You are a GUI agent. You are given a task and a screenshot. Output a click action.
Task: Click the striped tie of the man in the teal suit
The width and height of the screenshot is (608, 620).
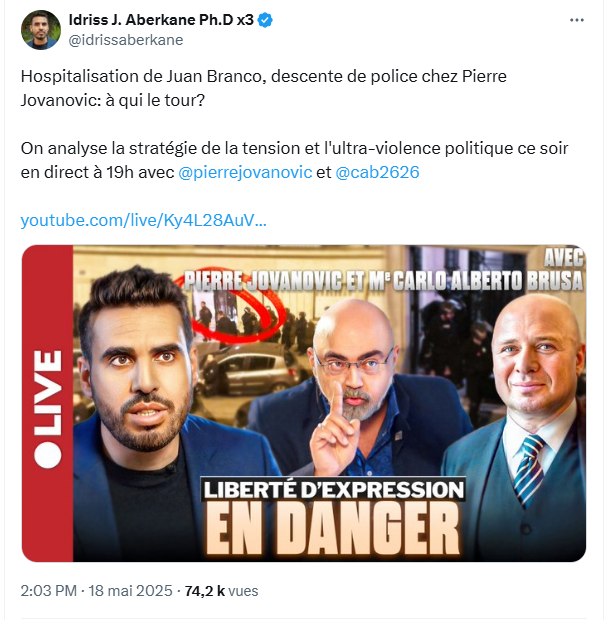pyautogui.click(x=529, y=469)
